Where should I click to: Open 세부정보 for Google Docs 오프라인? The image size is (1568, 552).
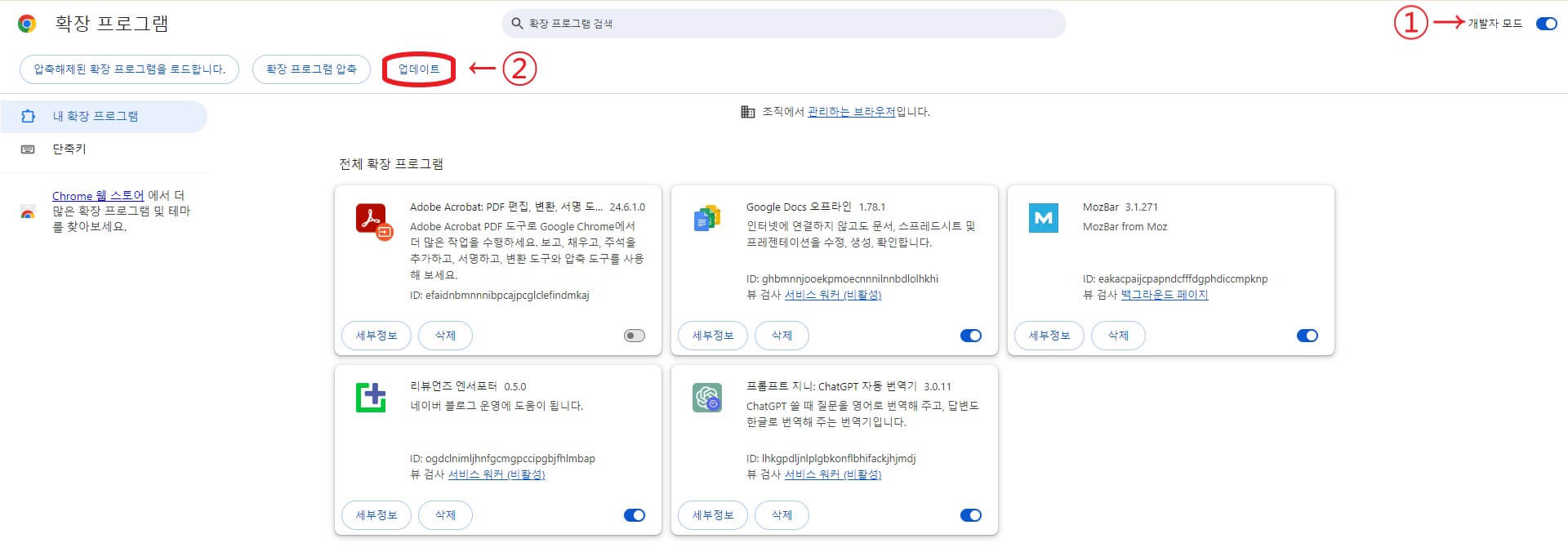click(x=713, y=336)
